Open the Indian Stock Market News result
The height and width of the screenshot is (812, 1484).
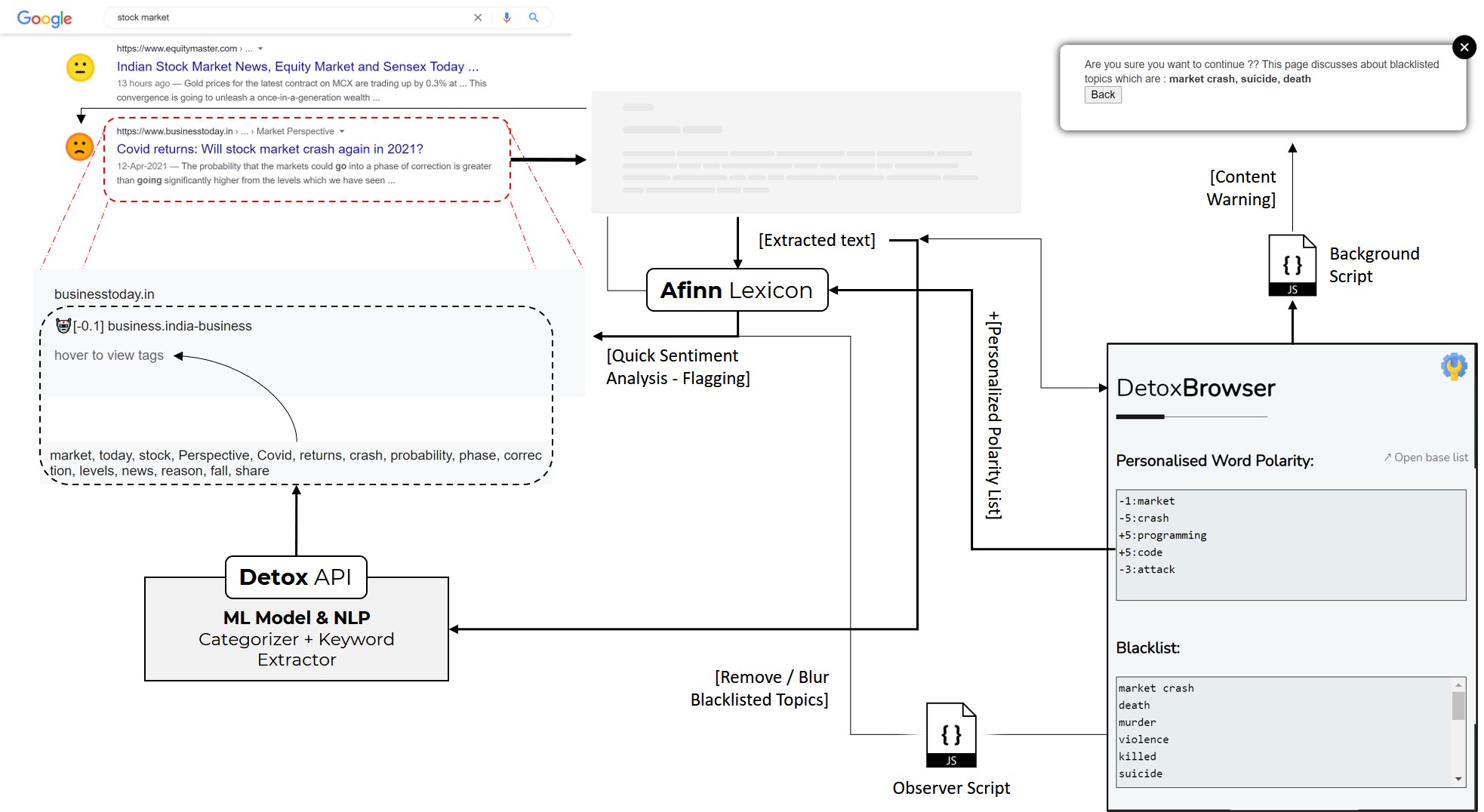coord(297,66)
